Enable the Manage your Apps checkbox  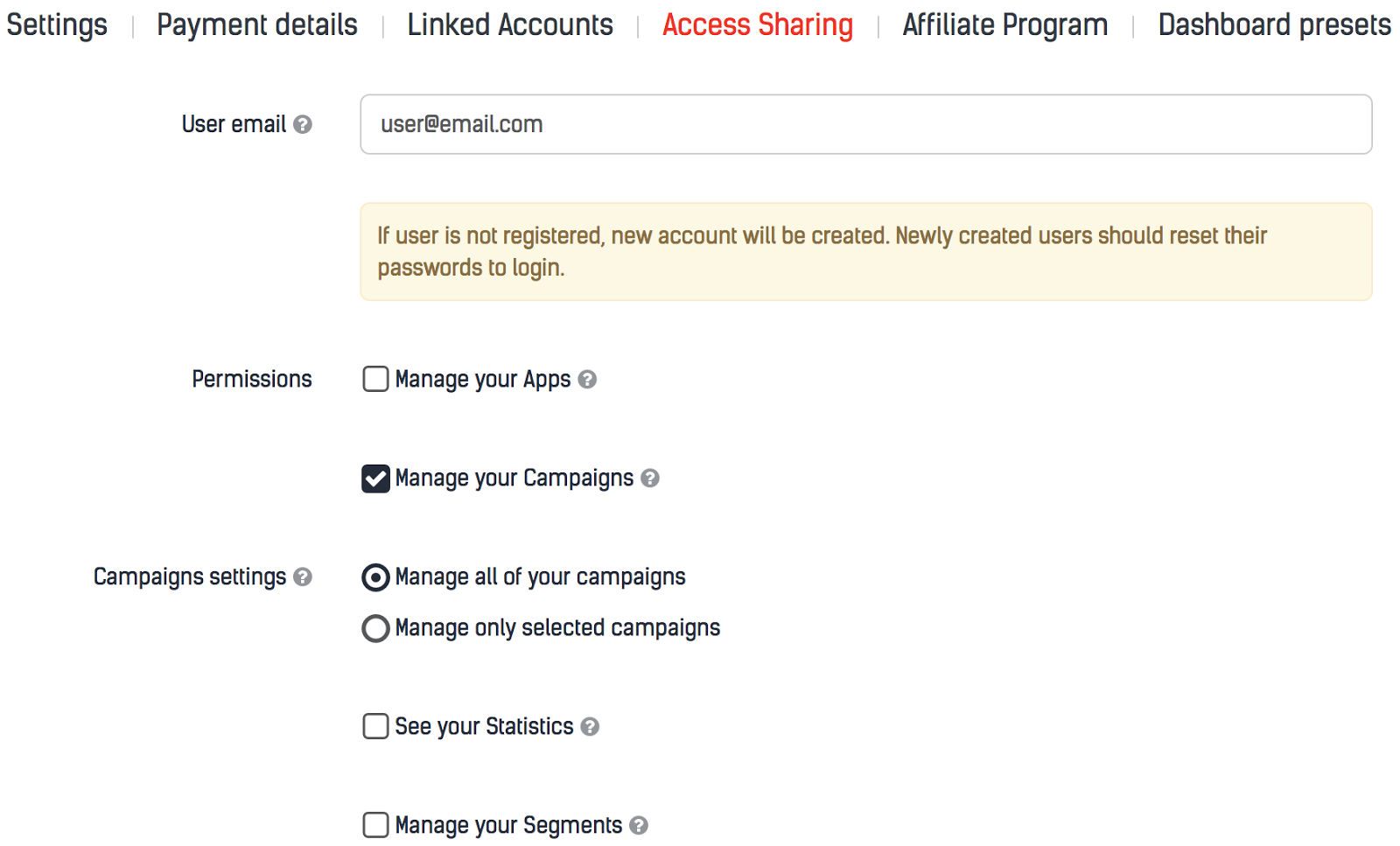[375, 379]
